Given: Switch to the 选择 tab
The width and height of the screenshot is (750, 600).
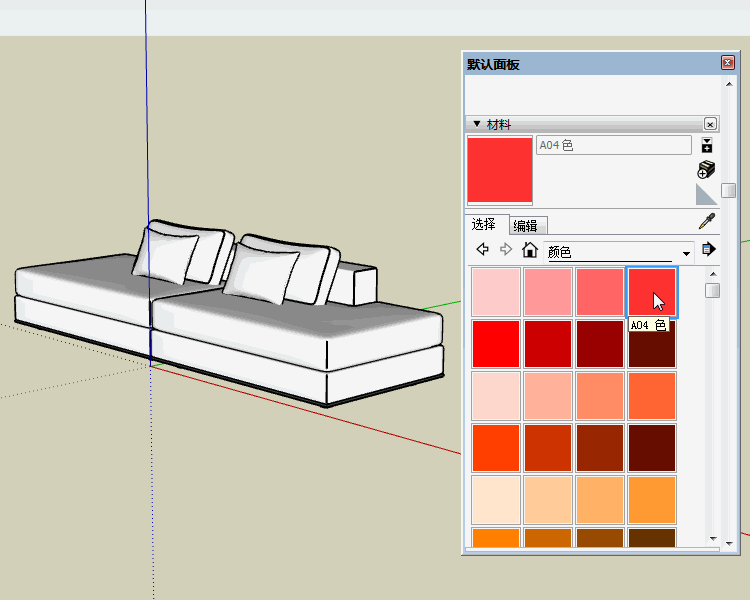Looking at the screenshot, I should click(487, 225).
